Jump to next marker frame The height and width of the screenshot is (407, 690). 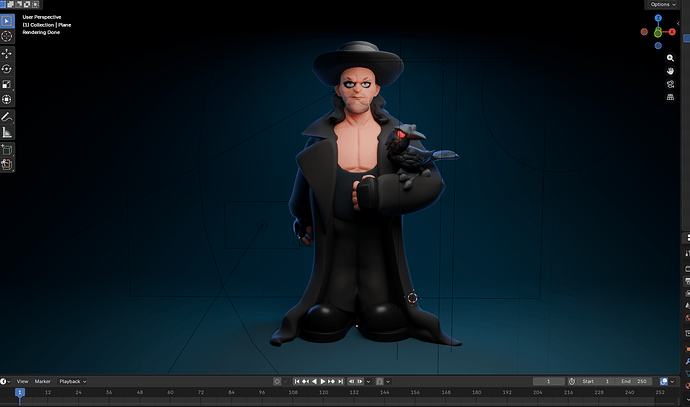[360, 381]
